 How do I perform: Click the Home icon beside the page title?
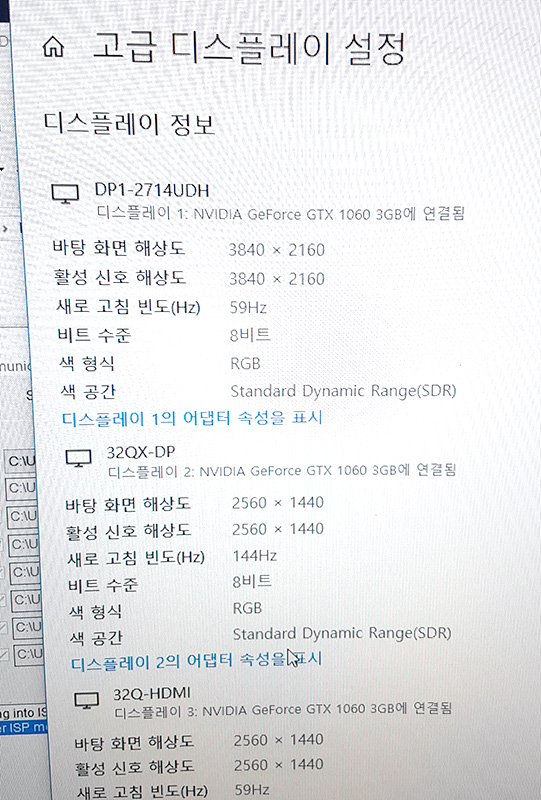54,47
